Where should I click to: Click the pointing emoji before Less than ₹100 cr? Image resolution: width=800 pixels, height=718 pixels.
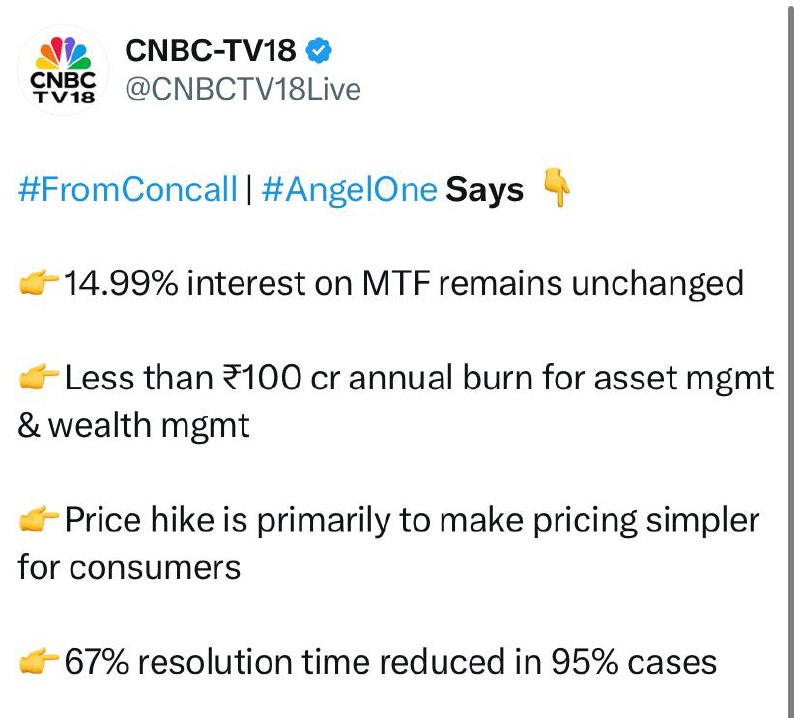(39, 379)
